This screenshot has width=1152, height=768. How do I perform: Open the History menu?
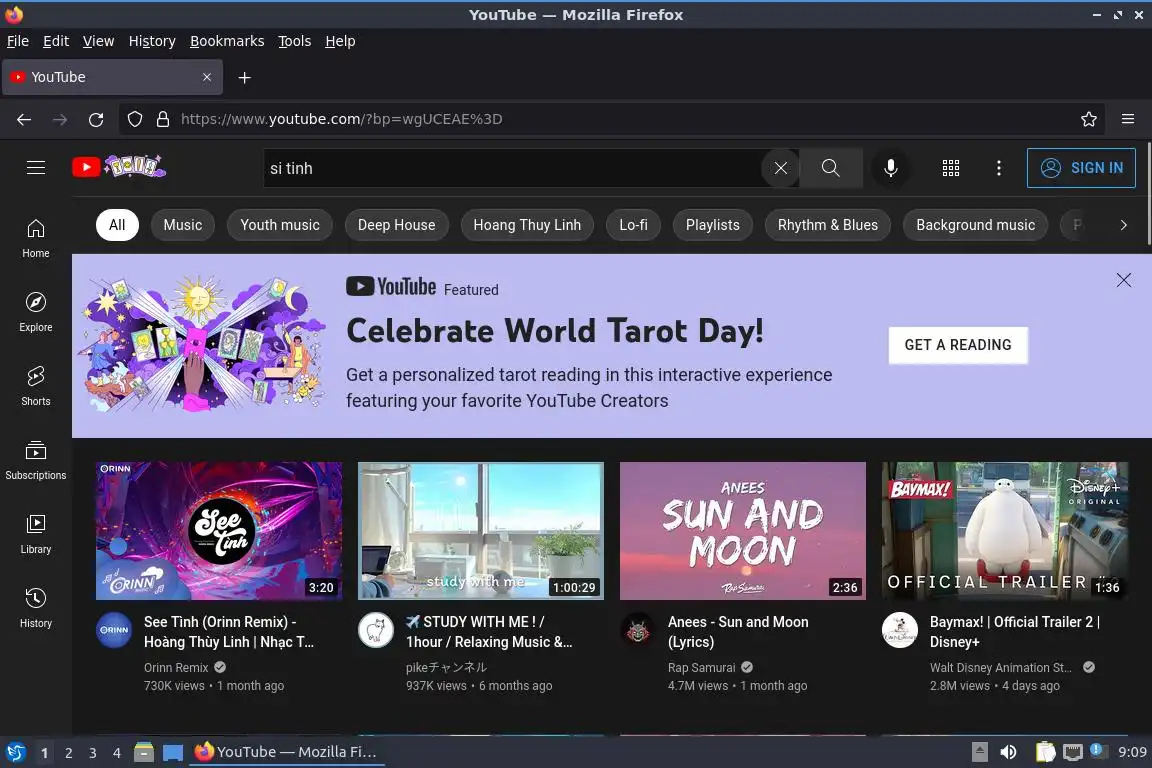[x=152, y=41]
